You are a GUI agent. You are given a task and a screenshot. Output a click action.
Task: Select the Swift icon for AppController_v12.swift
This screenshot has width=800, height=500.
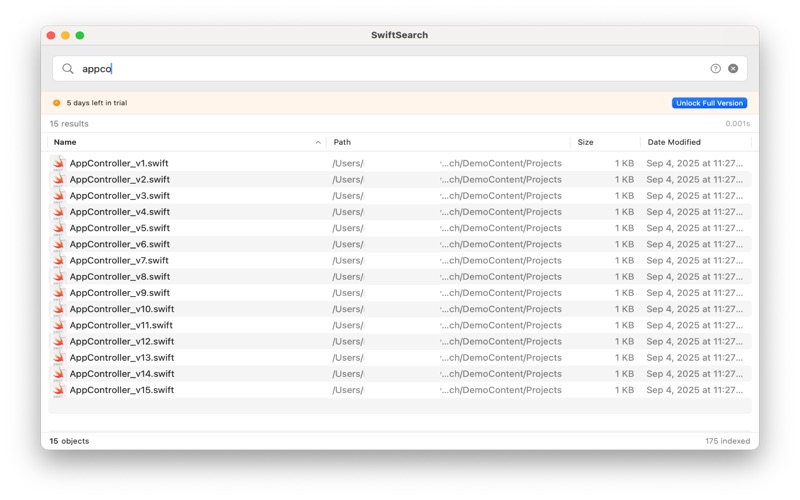[x=59, y=341]
